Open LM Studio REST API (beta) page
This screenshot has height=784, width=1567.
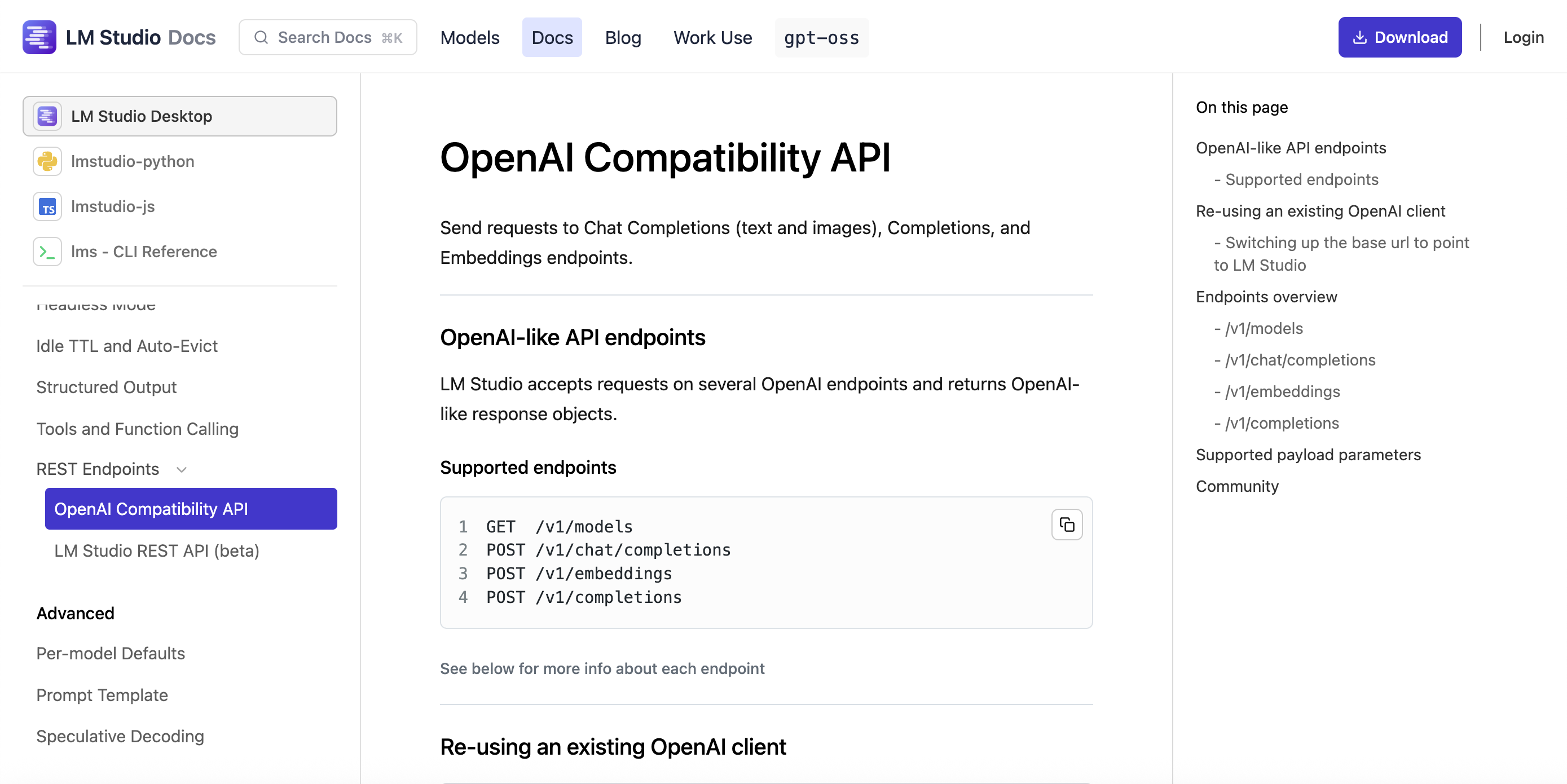pyautogui.click(x=156, y=550)
